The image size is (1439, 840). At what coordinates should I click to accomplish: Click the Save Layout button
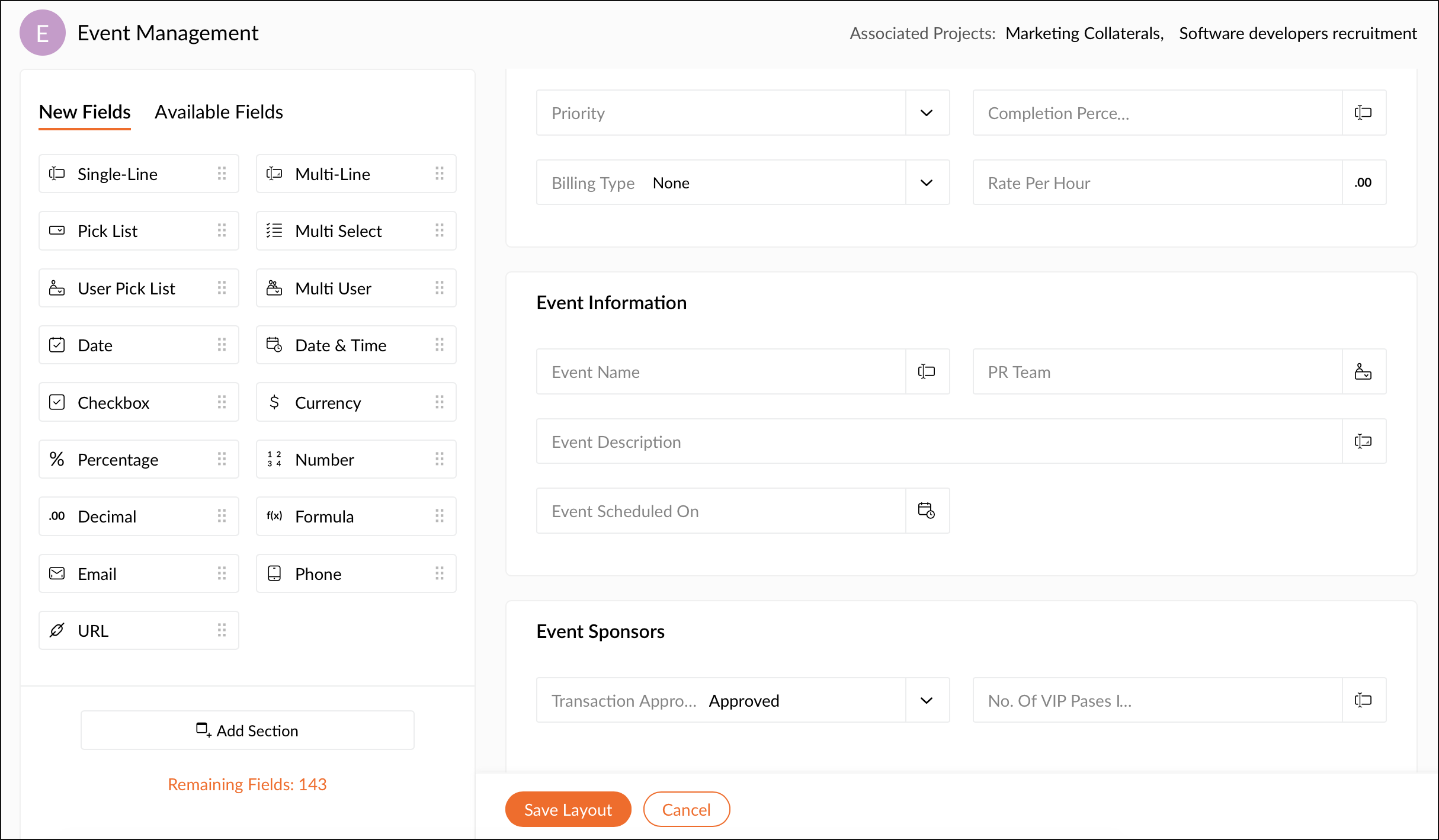(x=568, y=809)
